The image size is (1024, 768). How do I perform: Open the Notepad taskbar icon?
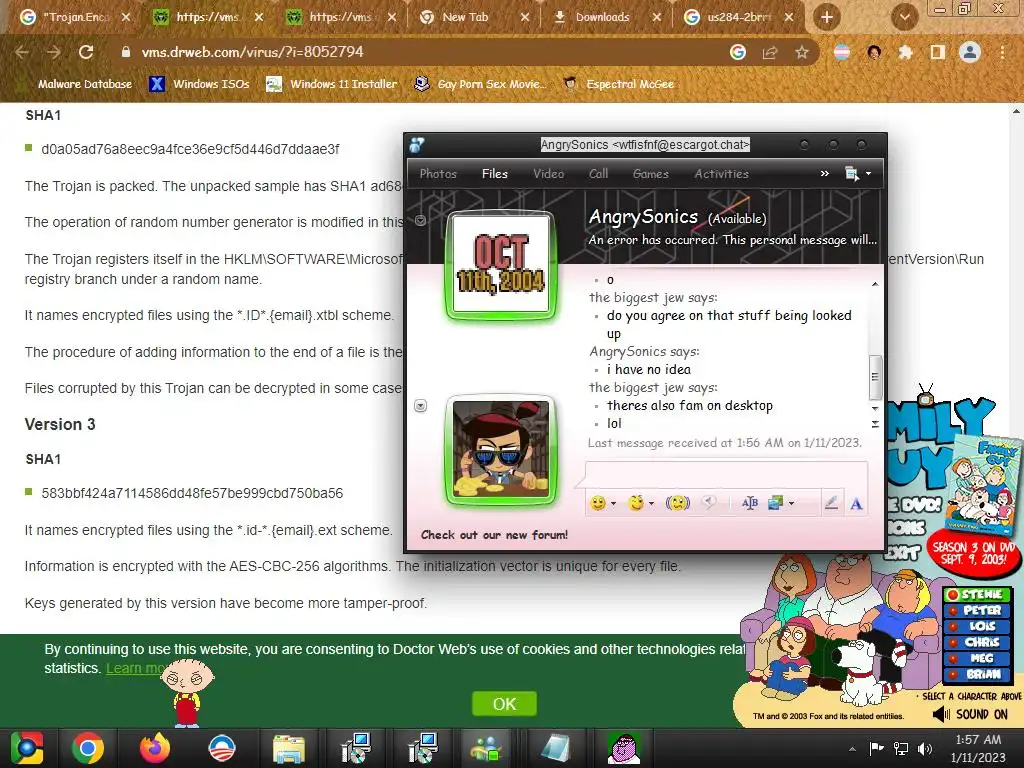[x=554, y=748]
